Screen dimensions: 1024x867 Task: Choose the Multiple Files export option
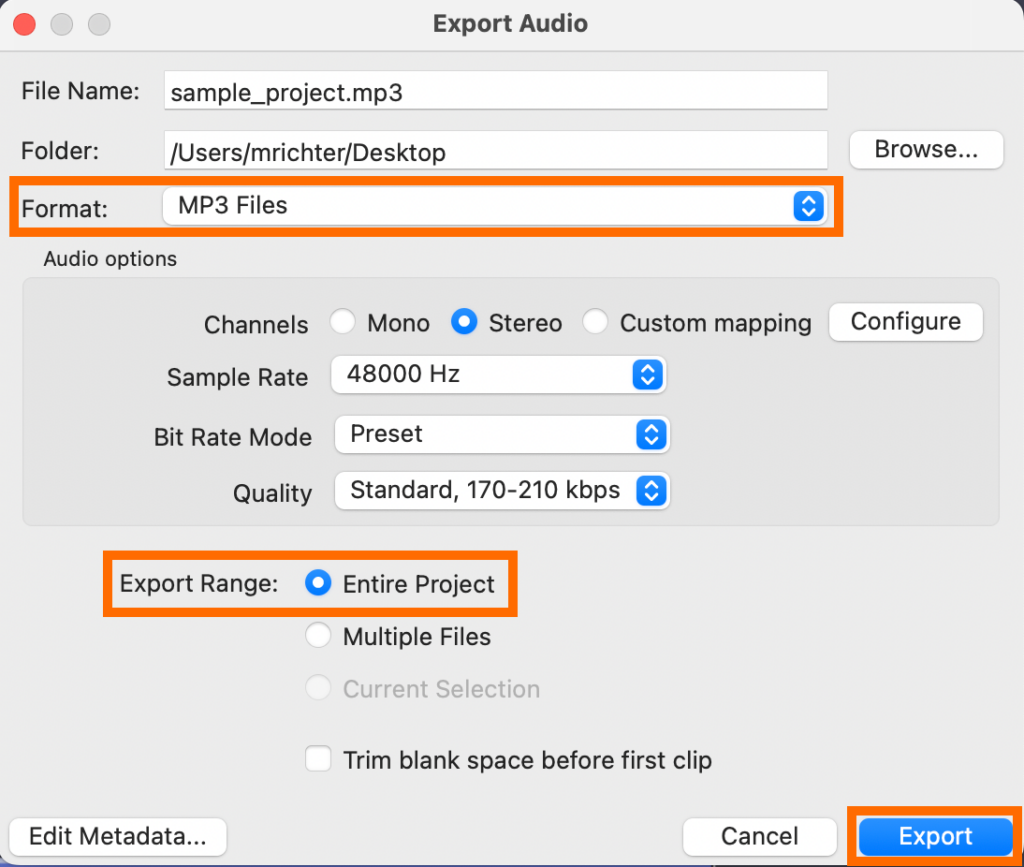coord(318,637)
